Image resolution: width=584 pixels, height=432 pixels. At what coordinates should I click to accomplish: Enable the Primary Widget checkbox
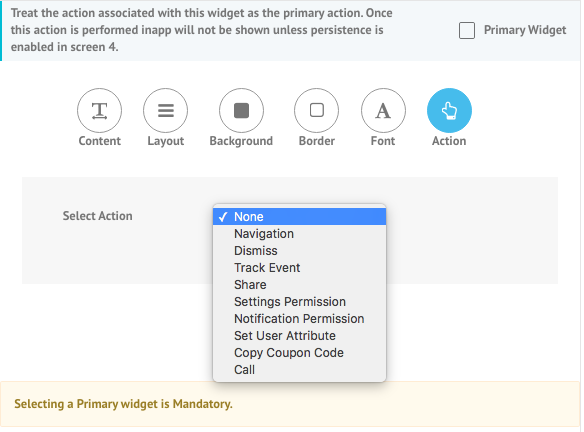[467, 31]
